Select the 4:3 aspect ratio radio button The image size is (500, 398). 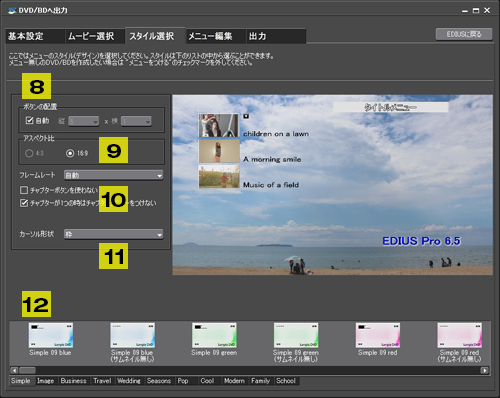[x=29, y=153]
